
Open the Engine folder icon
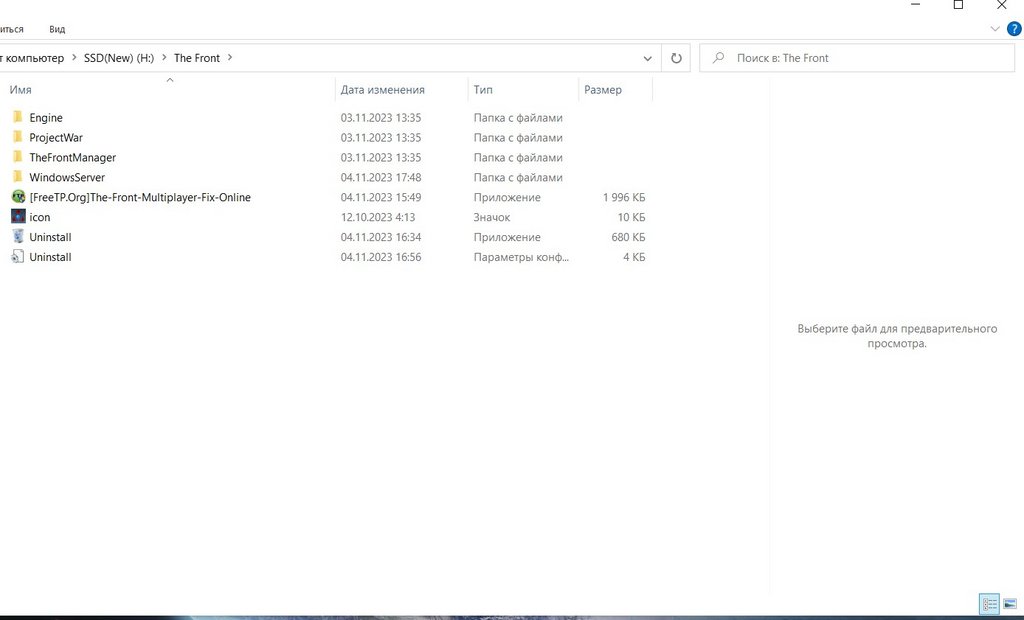coord(18,118)
